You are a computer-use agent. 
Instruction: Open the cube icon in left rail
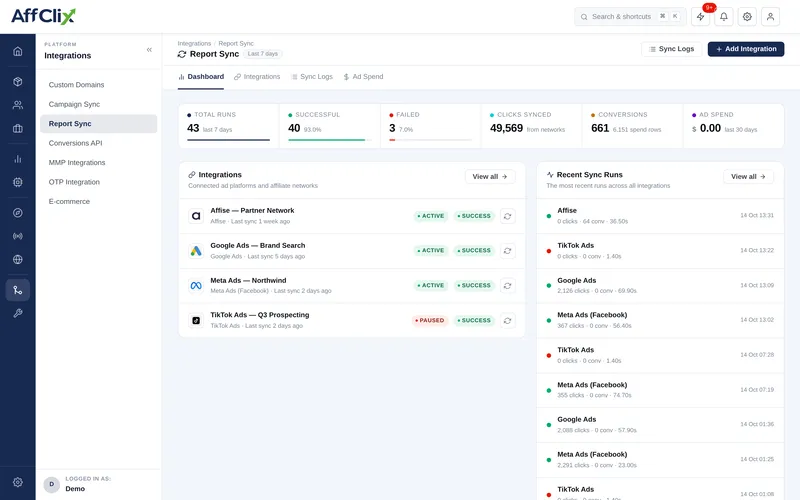pyautogui.click(x=17, y=82)
